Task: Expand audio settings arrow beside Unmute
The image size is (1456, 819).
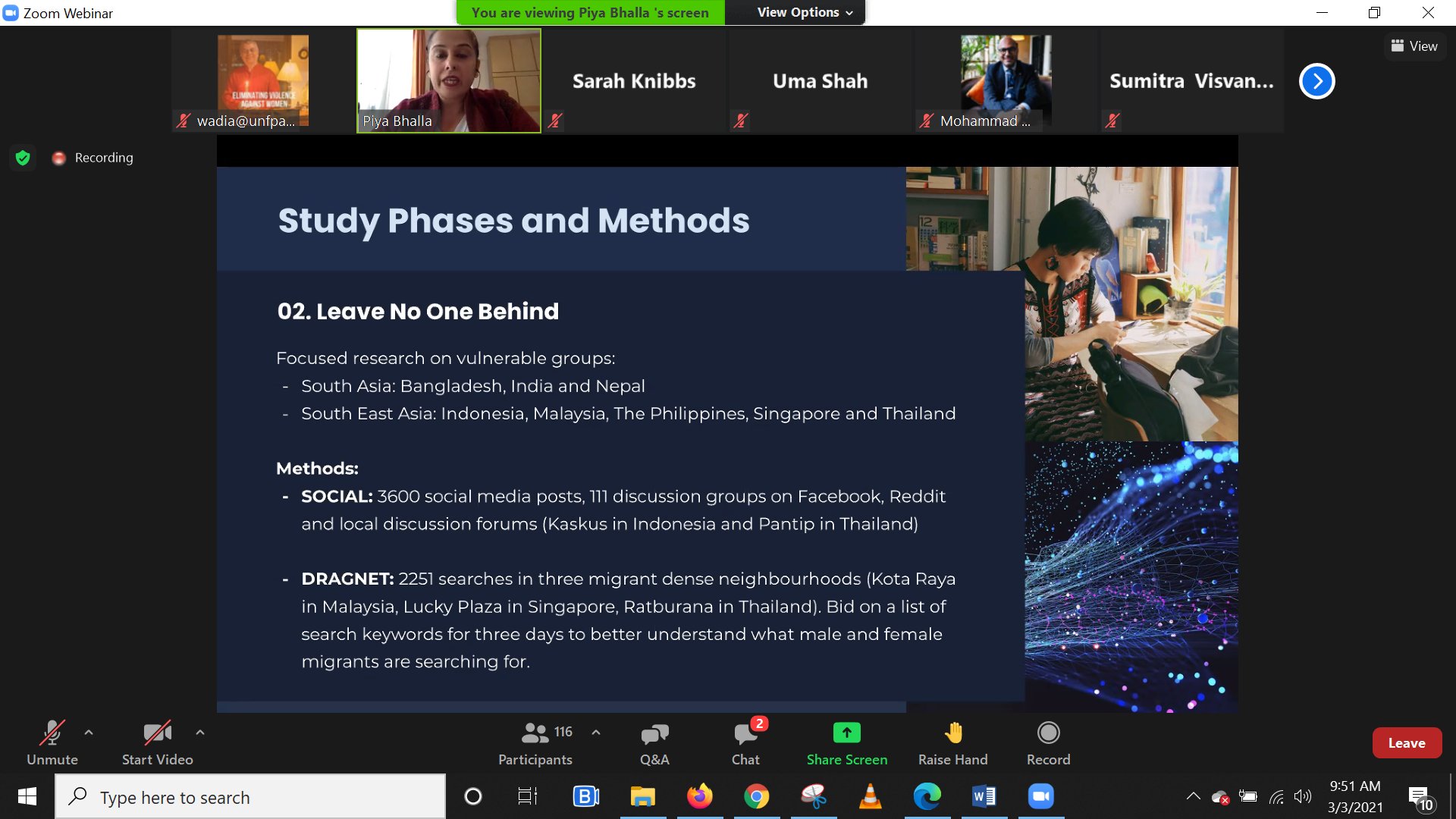Action: tap(89, 733)
